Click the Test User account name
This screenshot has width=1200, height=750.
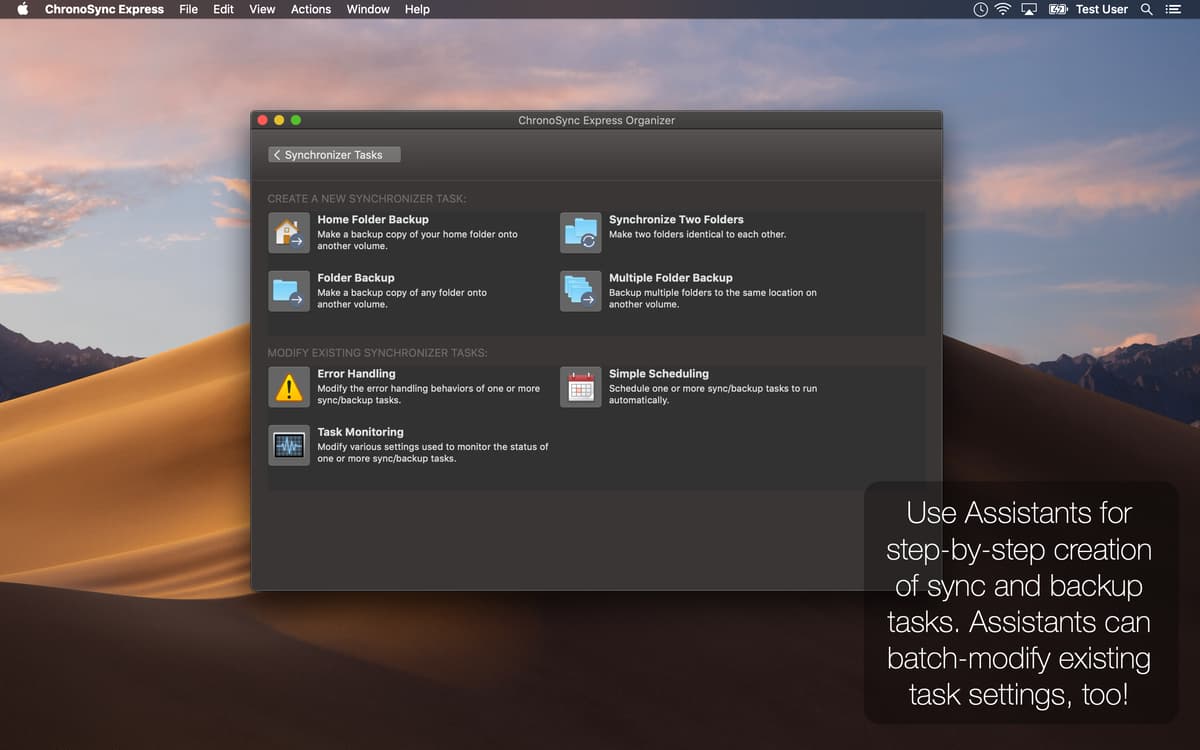pos(1101,9)
